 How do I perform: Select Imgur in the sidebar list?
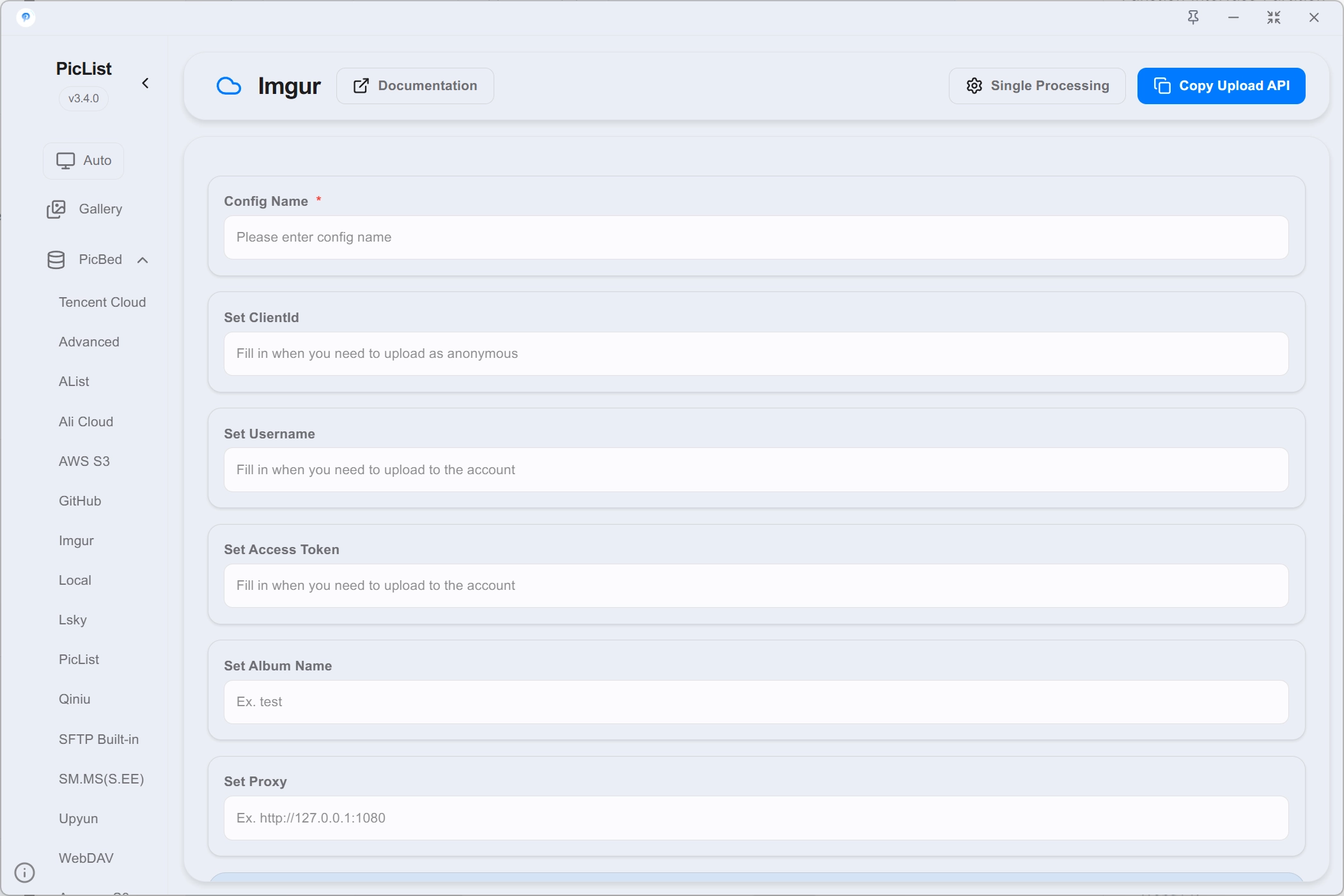pyautogui.click(x=76, y=541)
